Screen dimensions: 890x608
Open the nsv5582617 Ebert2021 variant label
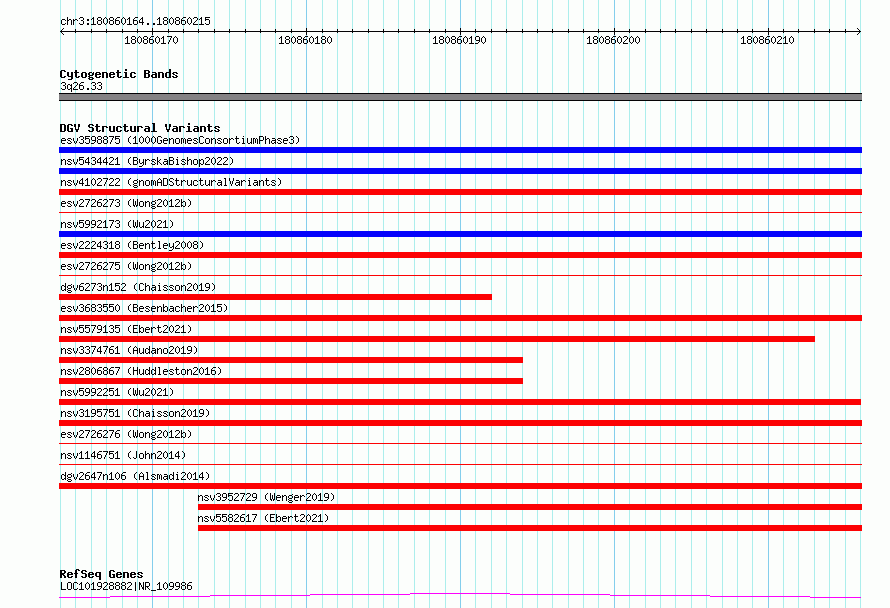click(x=263, y=518)
